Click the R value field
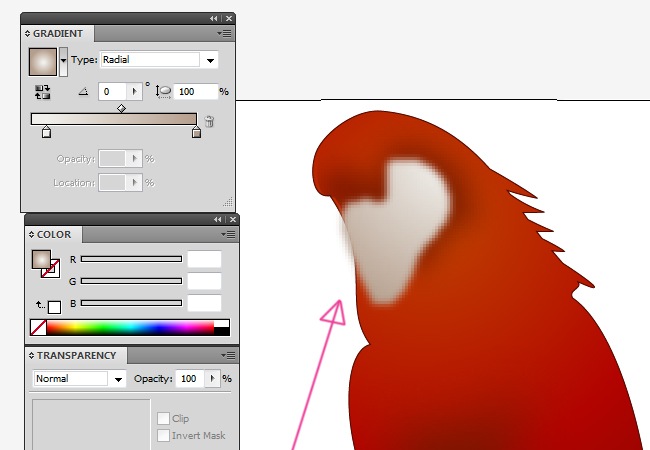Viewport: 650px width, 450px height. click(x=204, y=259)
